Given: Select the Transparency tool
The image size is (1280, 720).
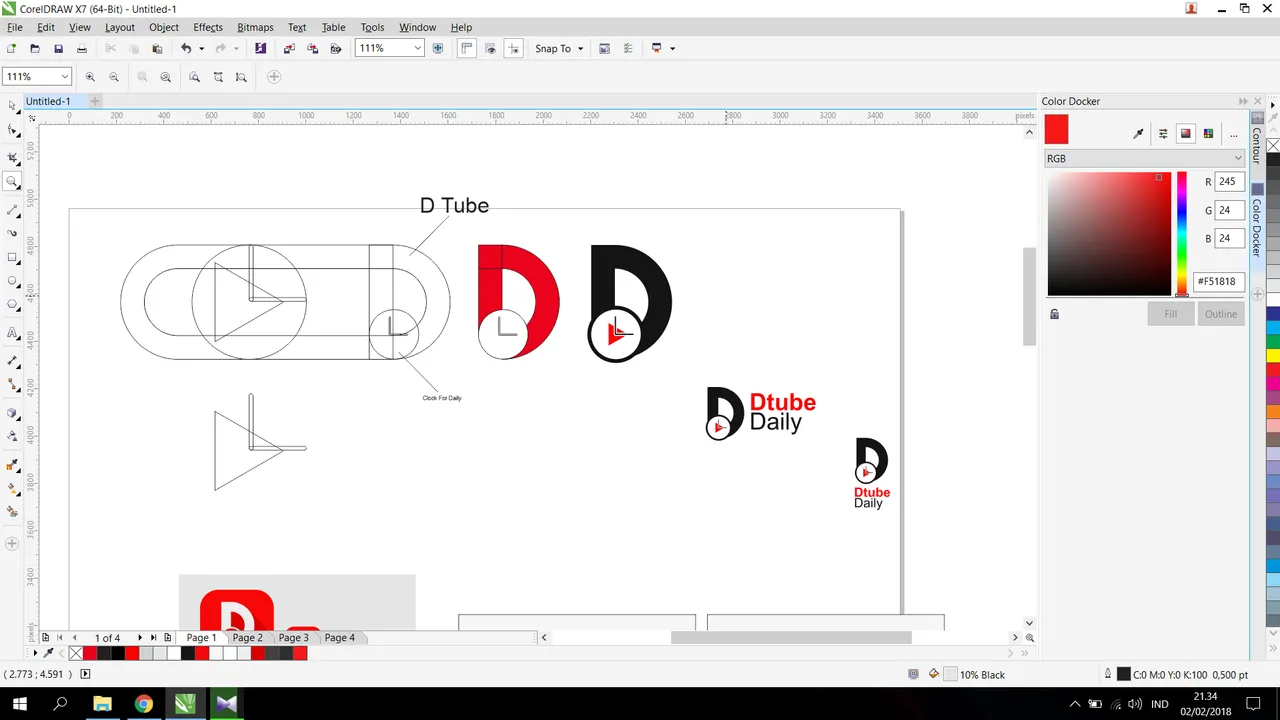Looking at the screenshot, I should (12, 437).
